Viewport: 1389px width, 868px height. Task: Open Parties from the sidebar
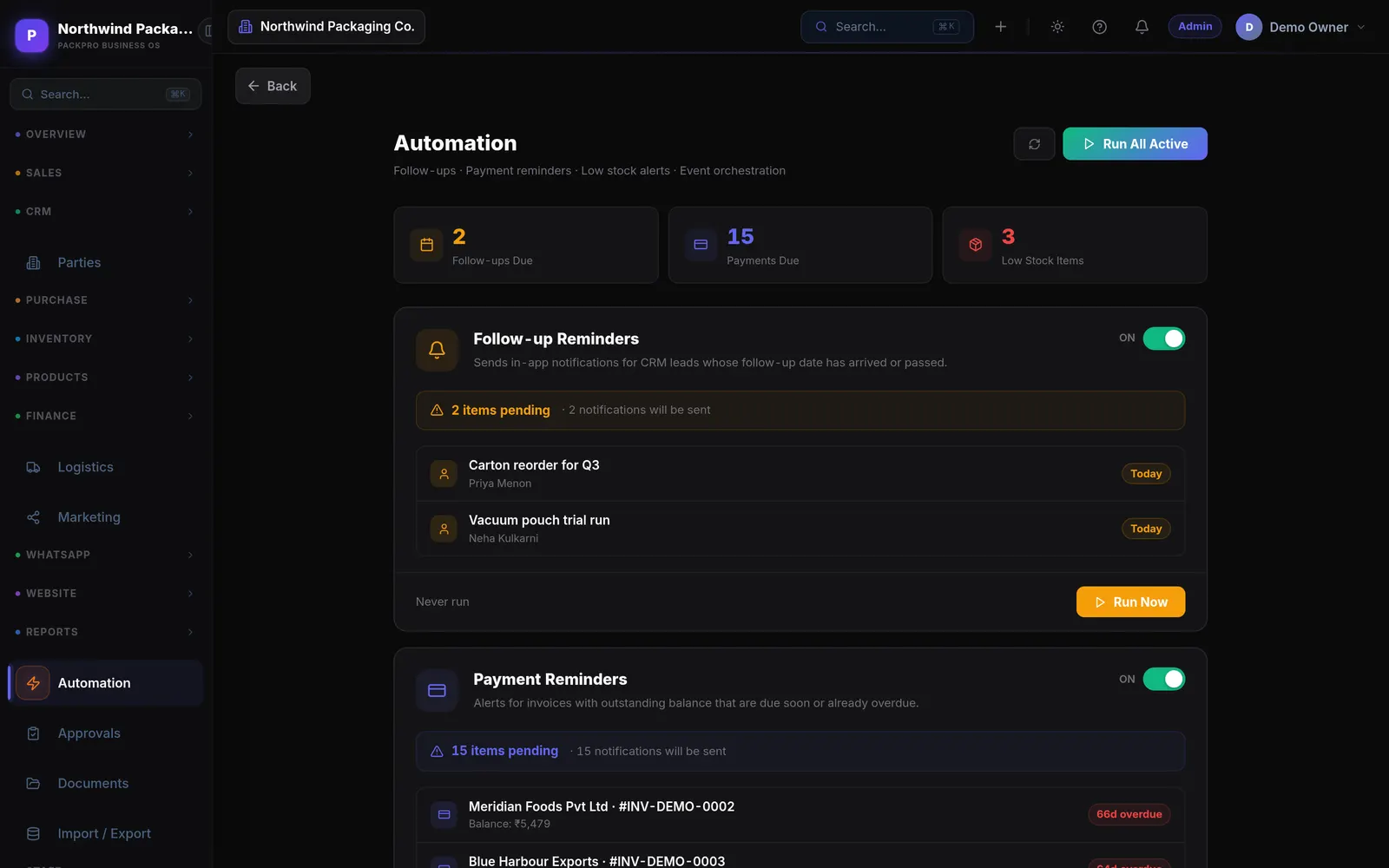click(x=105, y=263)
